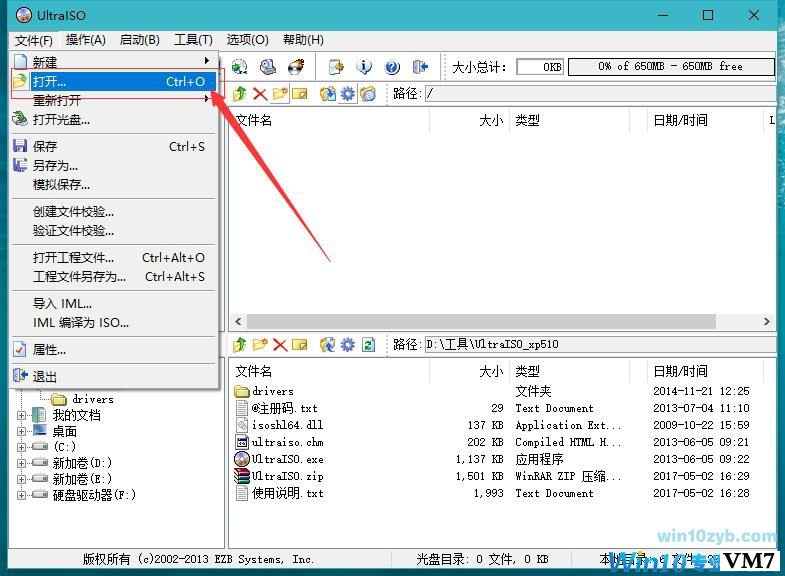Sort image pane by 类型 column header
Viewport: 785px width, 576px height.
[x=569, y=120]
